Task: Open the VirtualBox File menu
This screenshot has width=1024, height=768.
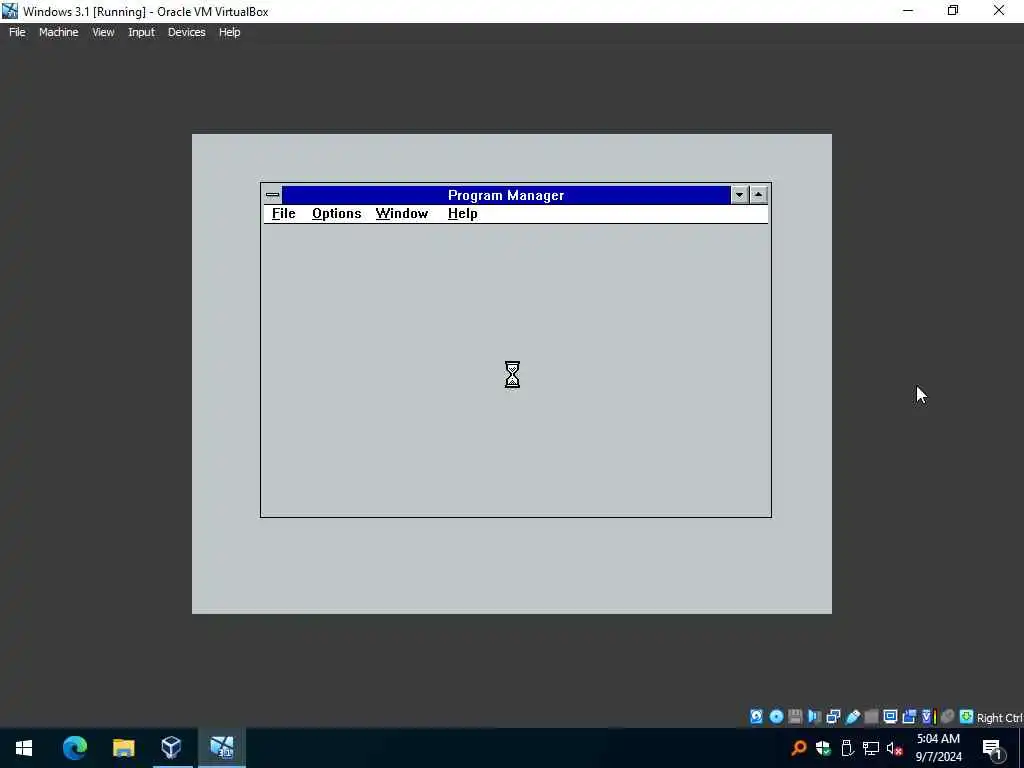Action: pyautogui.click(x=17, y=32)
